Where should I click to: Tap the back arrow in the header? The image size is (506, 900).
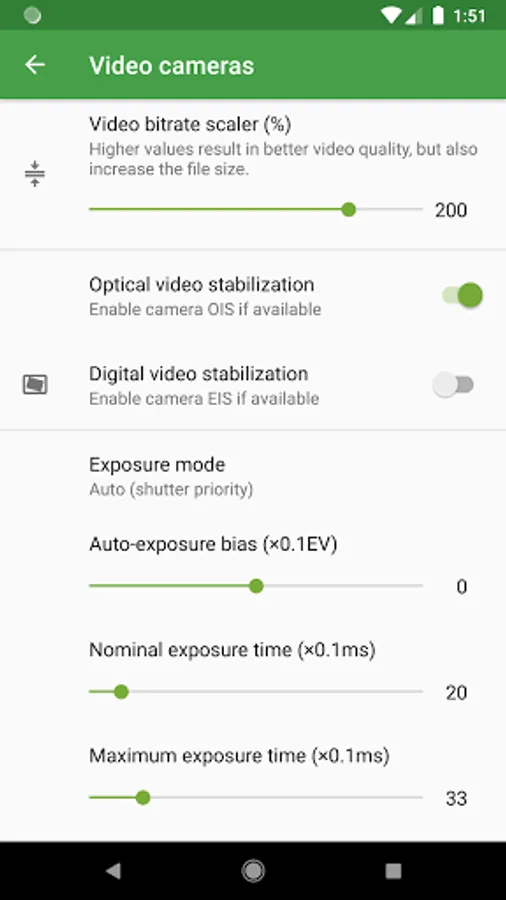click(x=35, y=65)
